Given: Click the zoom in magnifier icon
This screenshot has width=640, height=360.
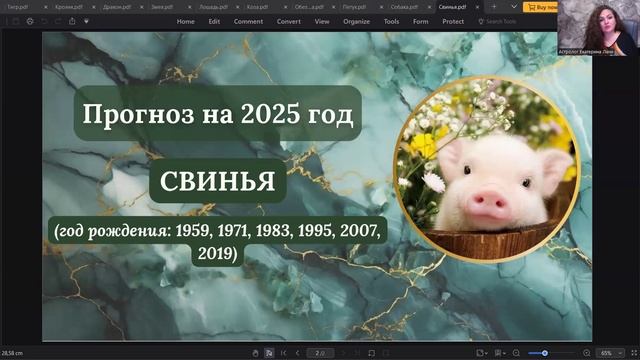Looking at the screenshot, I should (587, 353).
